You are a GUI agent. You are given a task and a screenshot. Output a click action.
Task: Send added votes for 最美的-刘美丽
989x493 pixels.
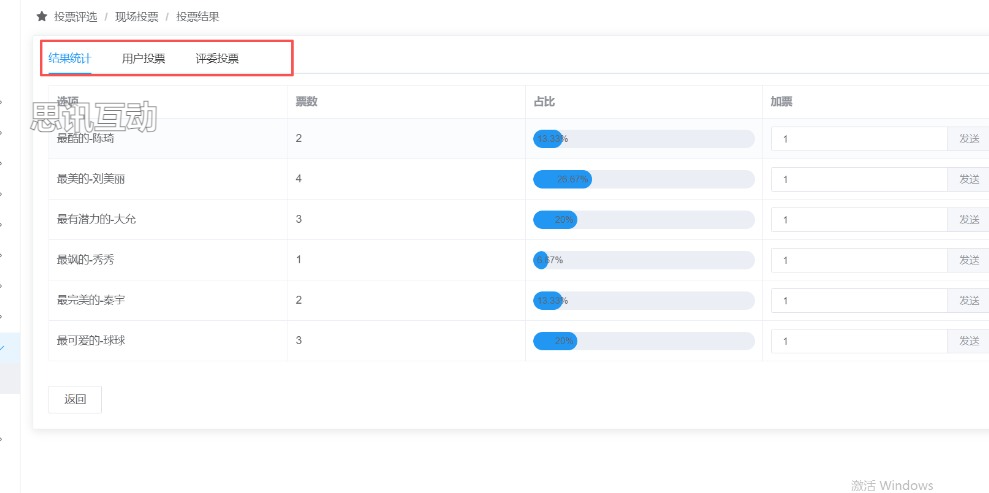(x=969, y=179)
